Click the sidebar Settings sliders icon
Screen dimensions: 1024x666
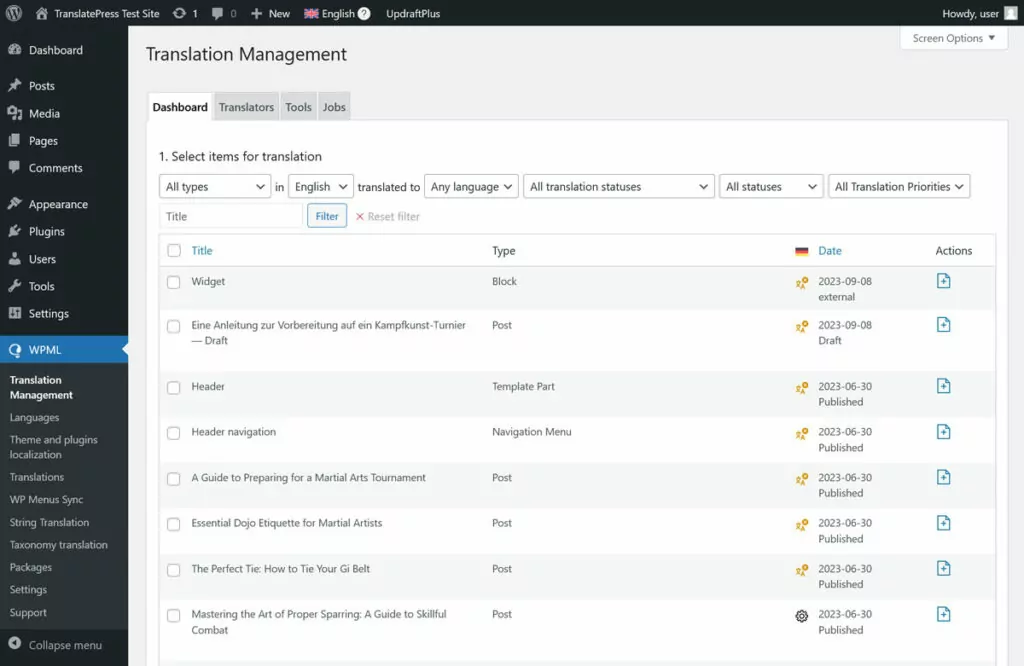point(14,313)
